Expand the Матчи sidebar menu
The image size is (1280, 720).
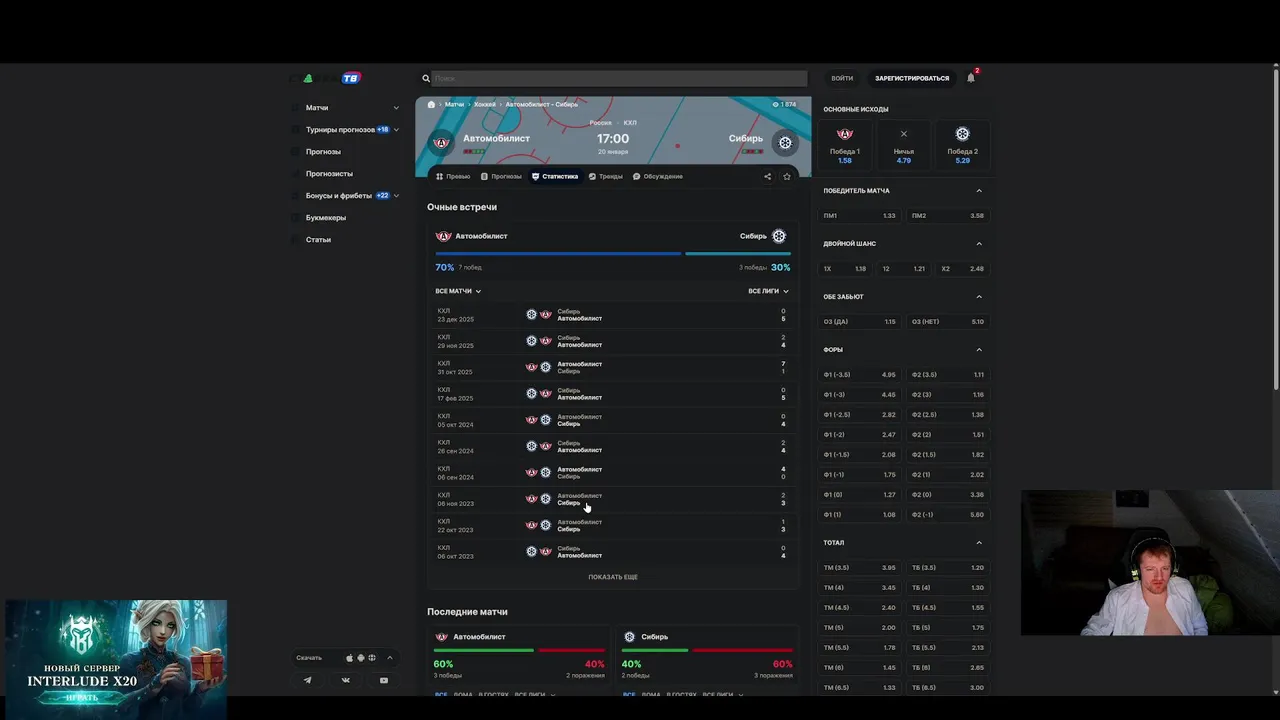point(396,108)
